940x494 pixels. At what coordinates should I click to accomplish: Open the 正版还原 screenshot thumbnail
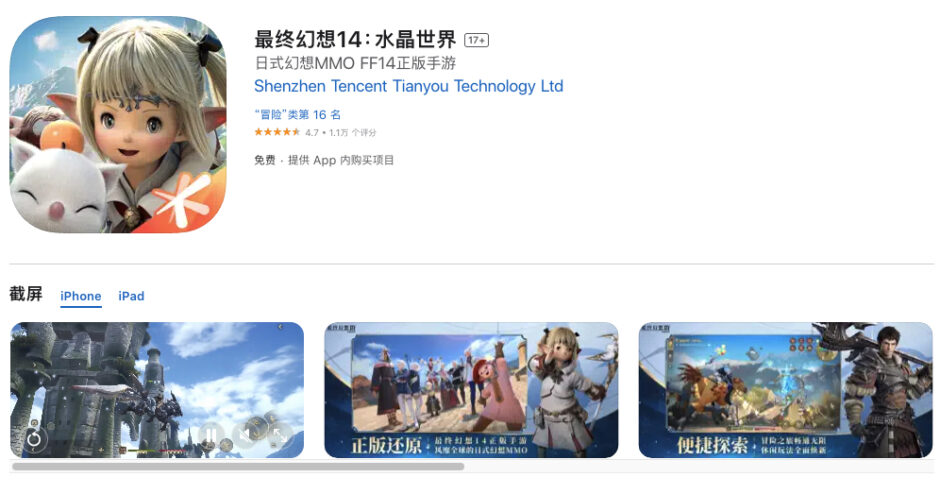(x=471, y=390)
